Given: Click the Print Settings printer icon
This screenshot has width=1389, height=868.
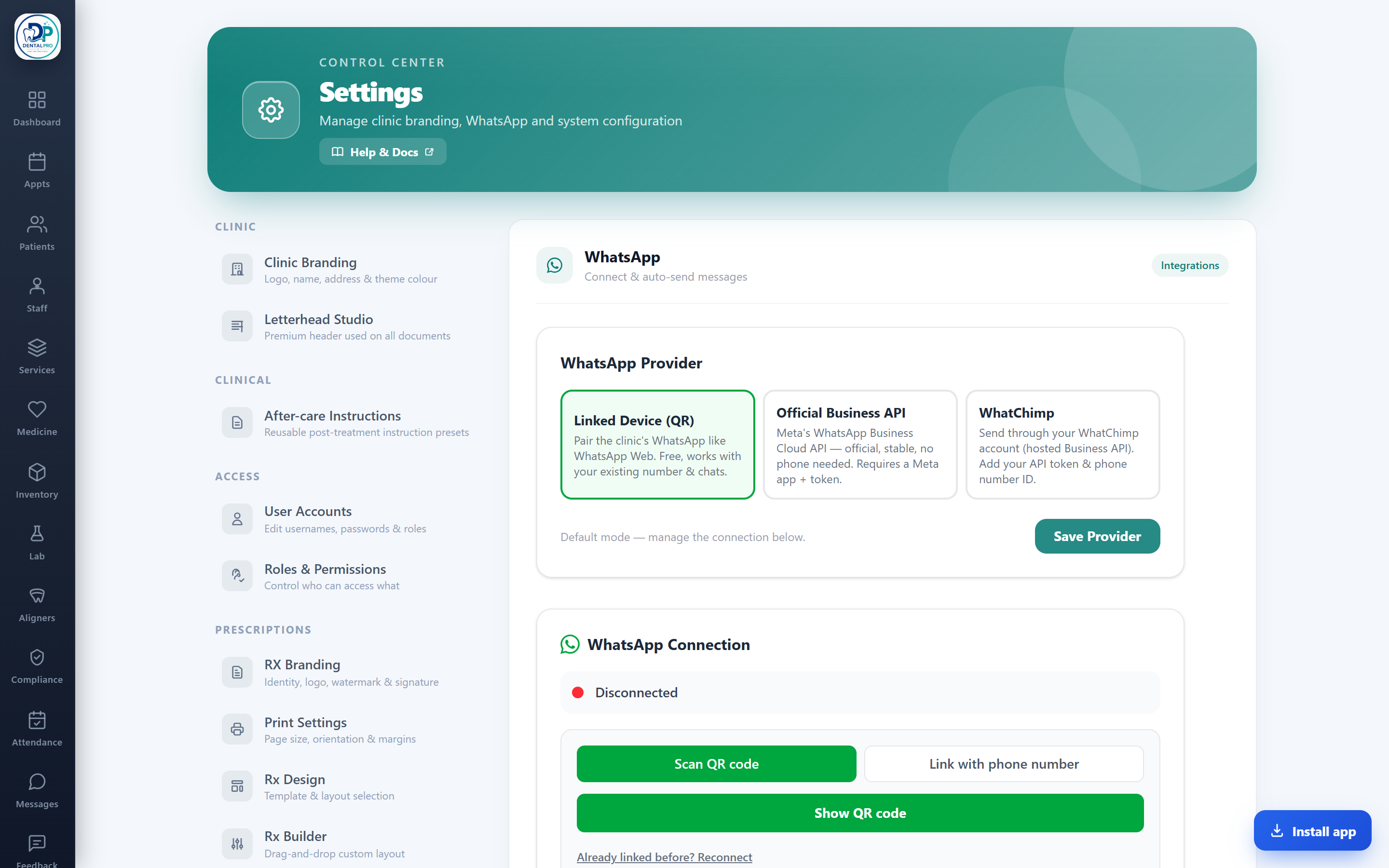Looking at the screenshot, I should [x=237, y=729].
